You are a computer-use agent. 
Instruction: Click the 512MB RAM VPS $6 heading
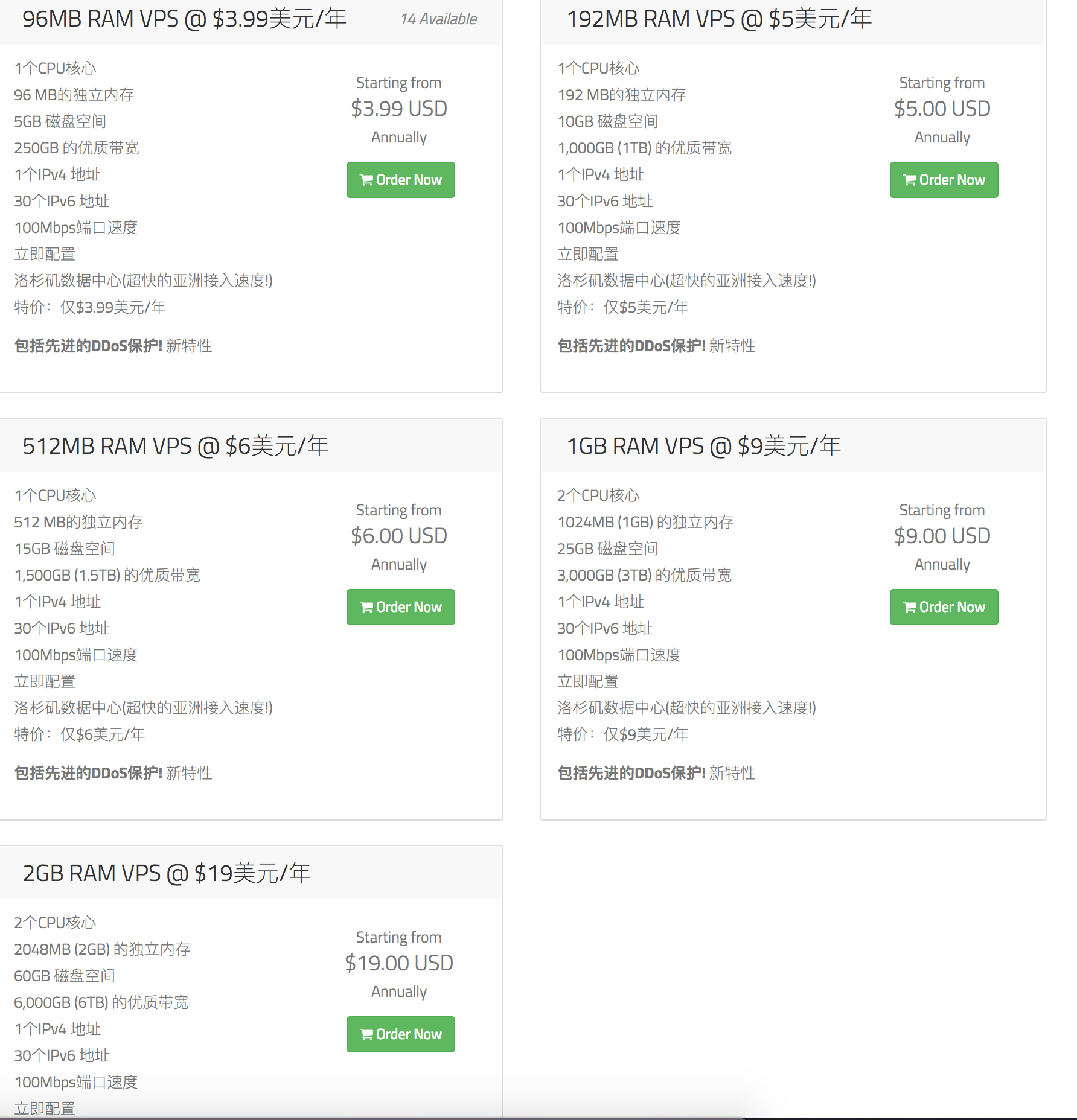point(175,447)
